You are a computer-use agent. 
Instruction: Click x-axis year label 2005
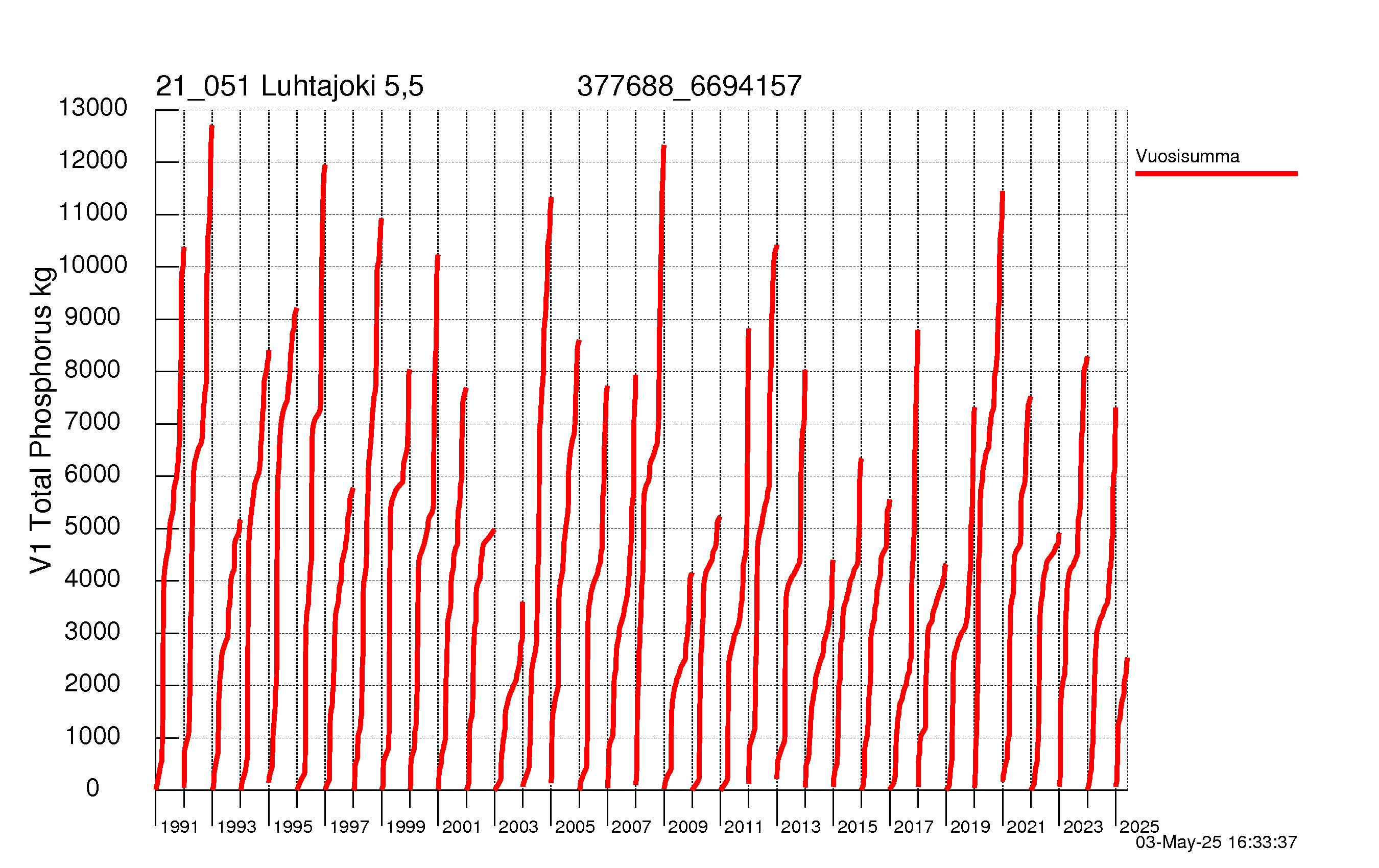point(575,827)
